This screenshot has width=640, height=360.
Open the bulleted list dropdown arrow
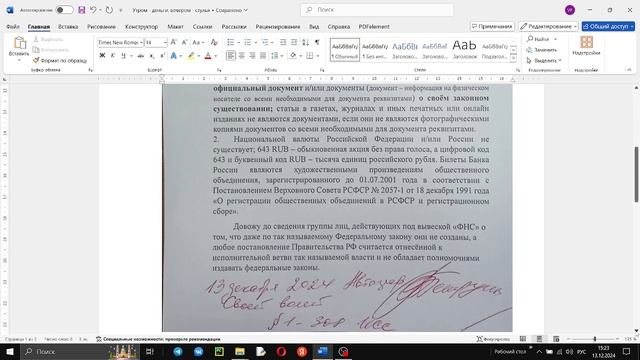239,42
